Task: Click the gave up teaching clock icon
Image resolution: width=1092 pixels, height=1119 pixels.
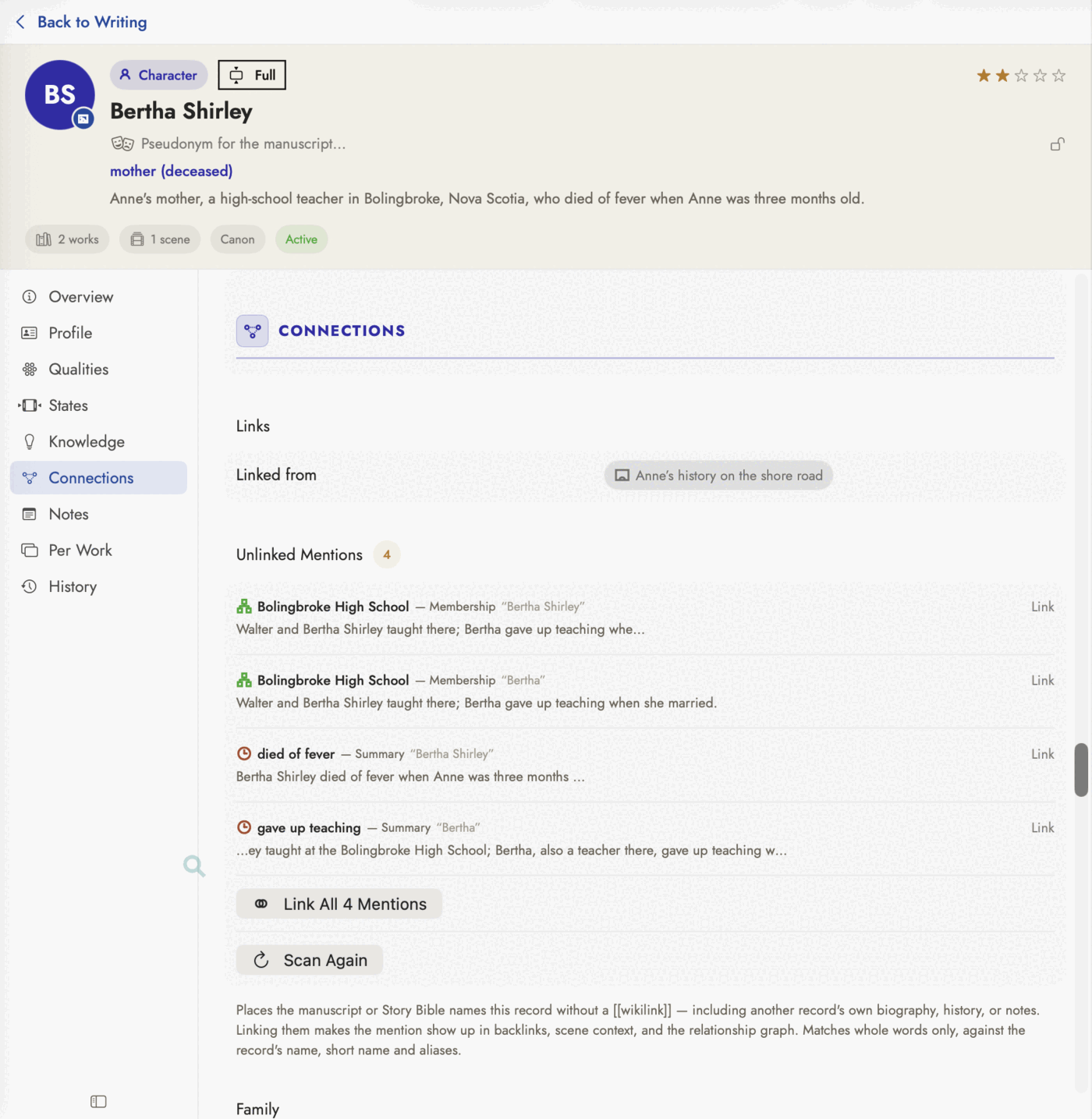Action: (244, 827)
